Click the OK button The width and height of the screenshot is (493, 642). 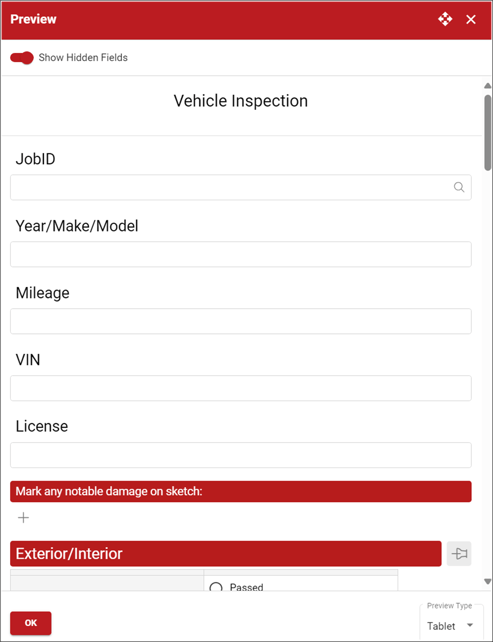pyautogui.click(x=31, y=623)
